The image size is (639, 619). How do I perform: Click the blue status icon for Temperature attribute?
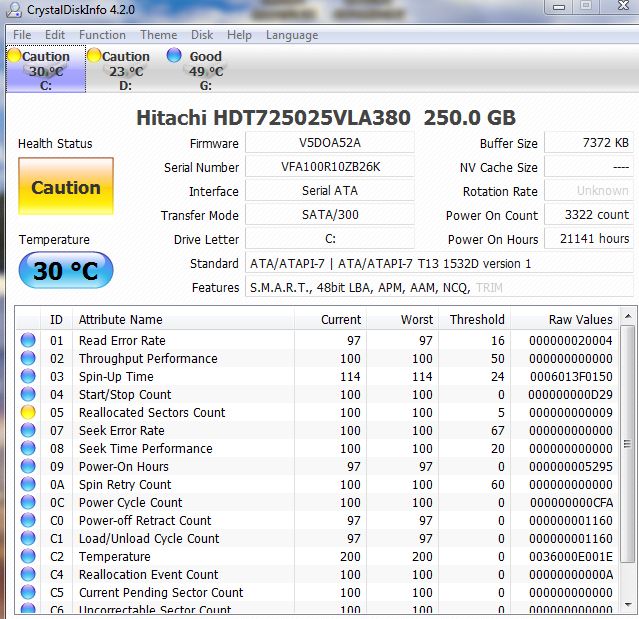pyautogui.click(x=28, y=556)
